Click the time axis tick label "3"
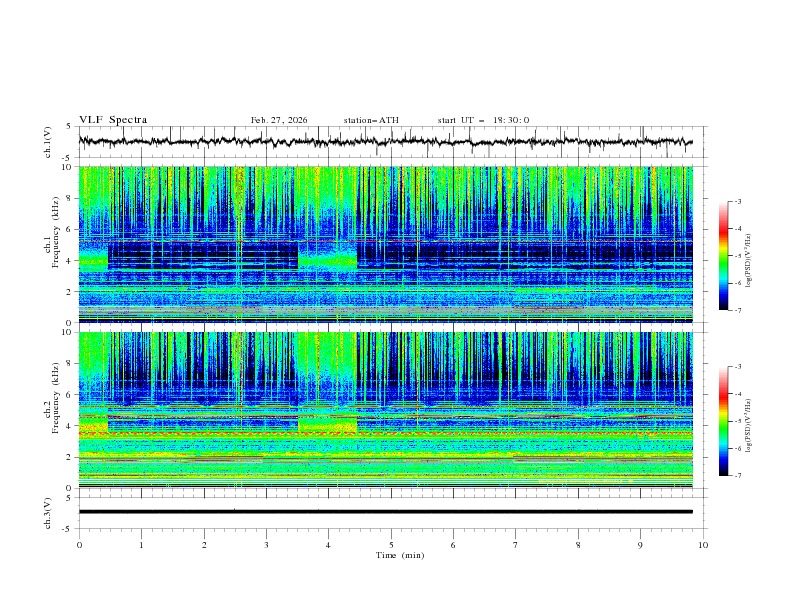 pos(266,545)
